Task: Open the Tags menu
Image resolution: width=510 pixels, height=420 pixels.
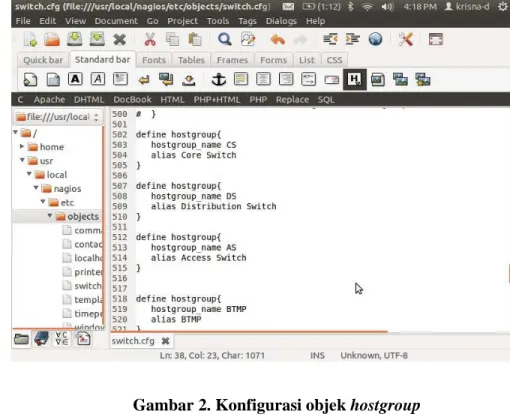Action: tap(247, 21)
